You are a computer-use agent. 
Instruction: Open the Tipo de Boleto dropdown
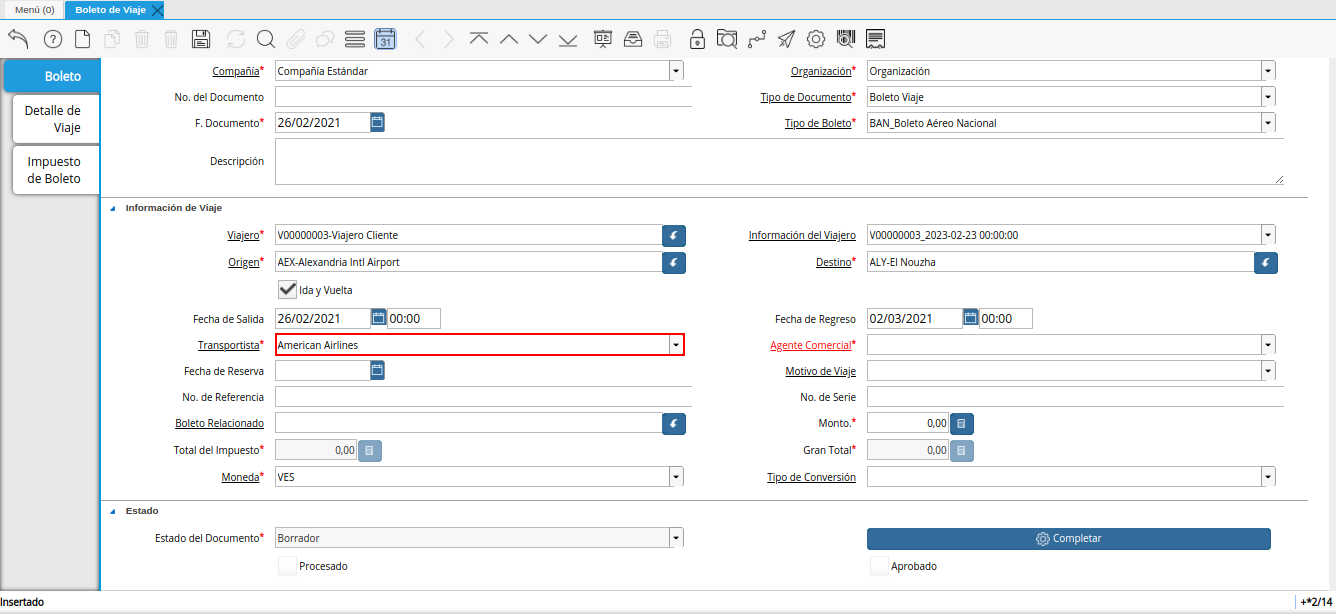(1268, 123)
